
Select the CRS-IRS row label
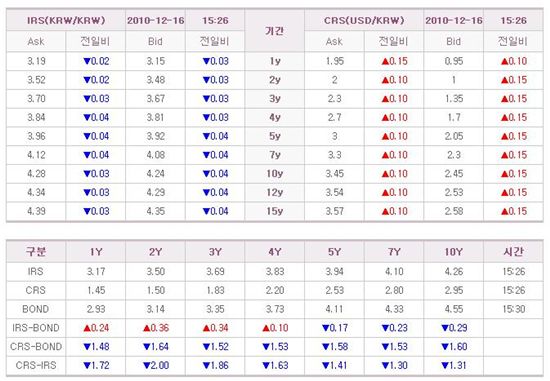36,365
